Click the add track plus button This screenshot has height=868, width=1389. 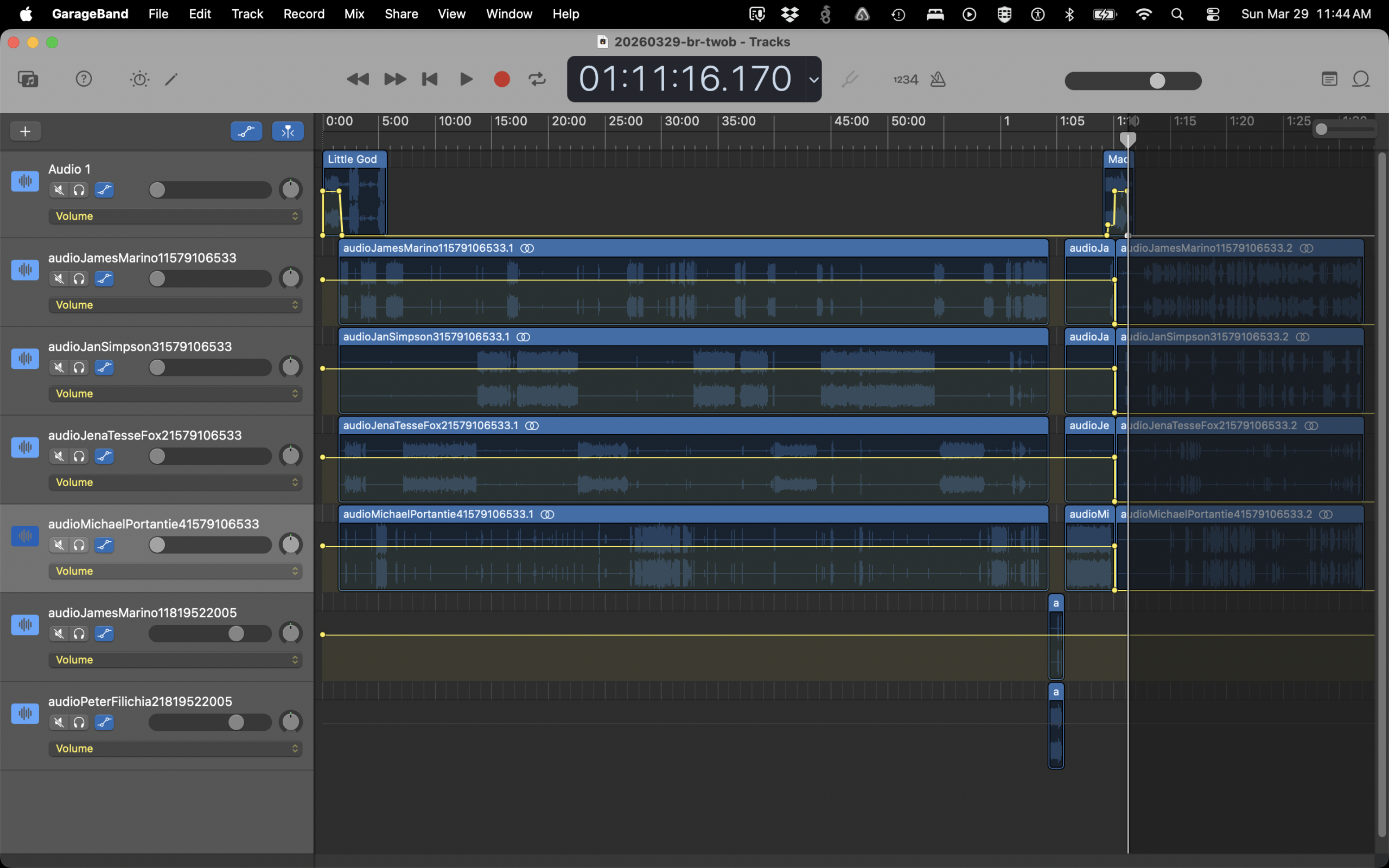(26, 131)
